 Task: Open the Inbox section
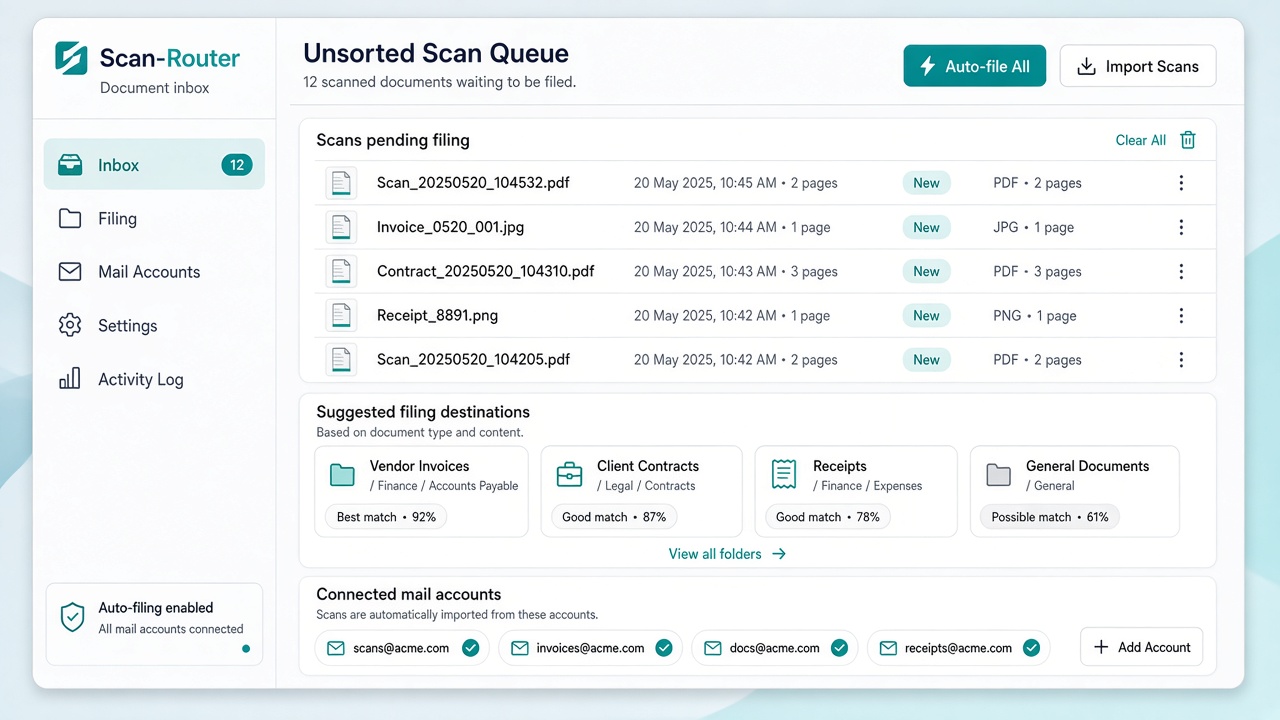click(x=154, y=165)
